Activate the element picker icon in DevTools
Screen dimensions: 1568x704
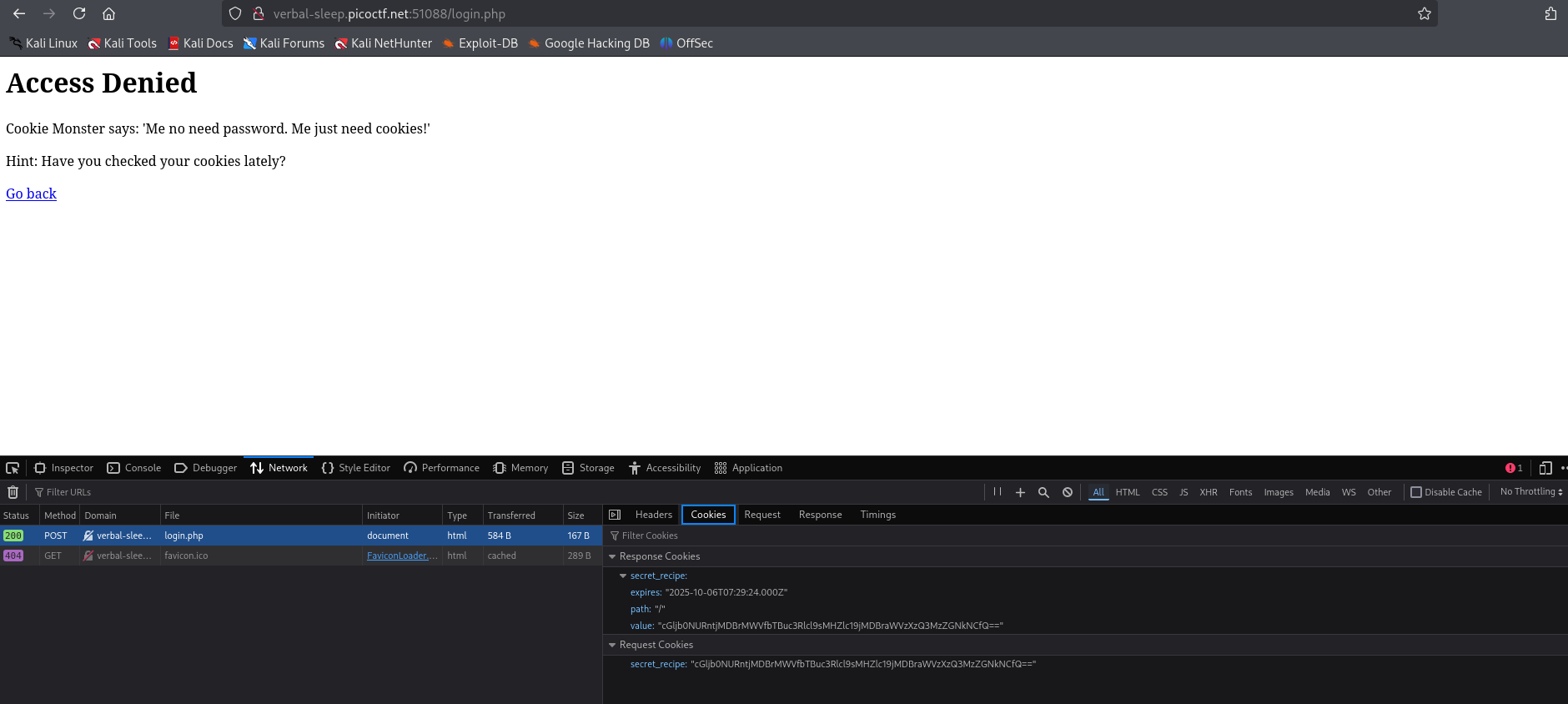click(x=13, y=468)
